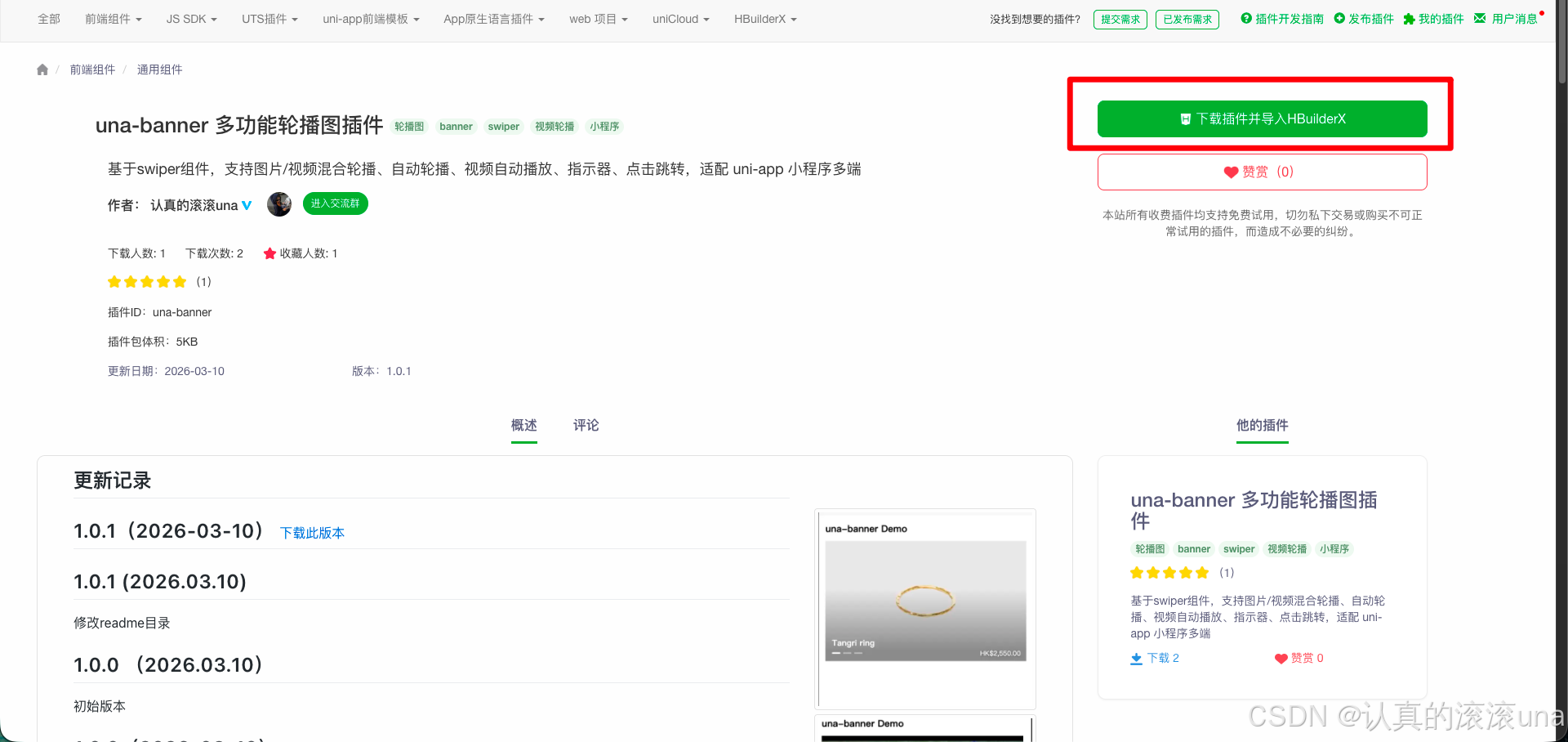Click 下载插件并导入HBuilderX button
Screen dimensions: 1568x742
point(1263,119)
